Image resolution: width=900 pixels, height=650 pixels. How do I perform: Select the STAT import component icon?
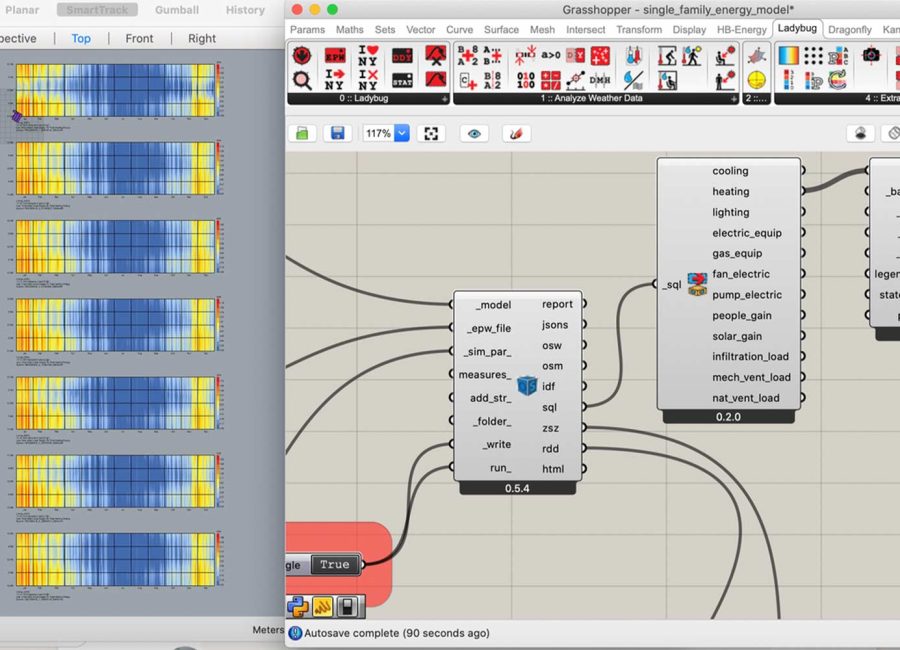[x=402, y=80]
